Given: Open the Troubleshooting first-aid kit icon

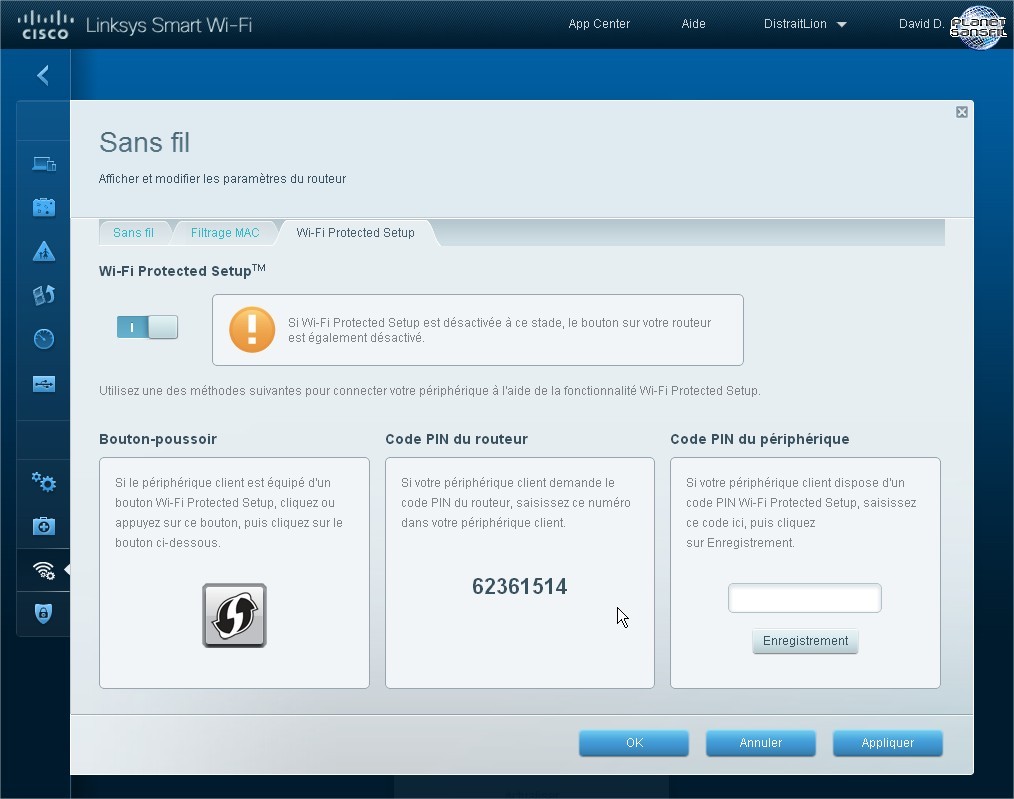Looking at the screenshot, I should [43, 526].
